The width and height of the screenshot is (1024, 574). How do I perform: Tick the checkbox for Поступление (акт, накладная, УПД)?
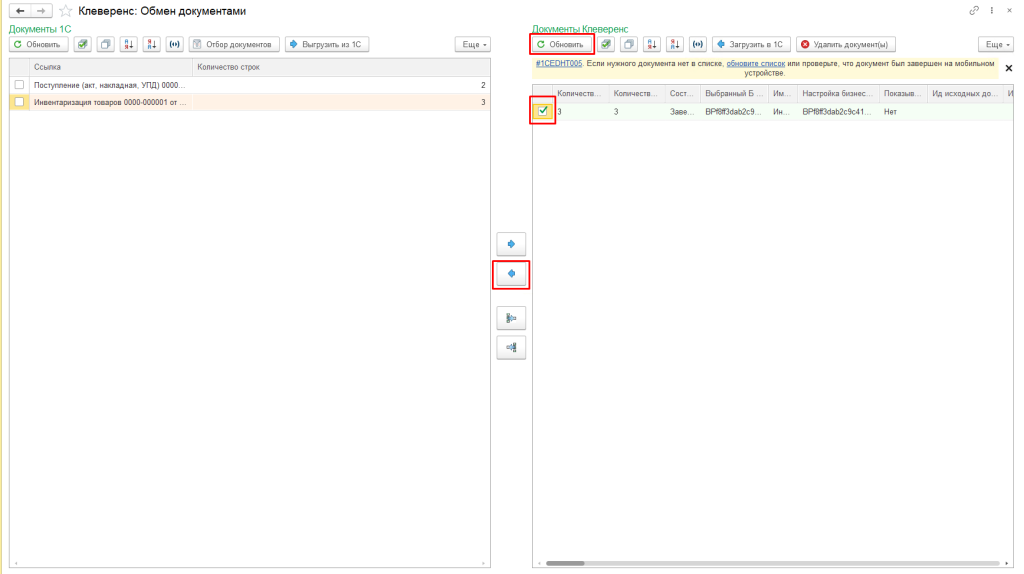[x=19, y=85]
